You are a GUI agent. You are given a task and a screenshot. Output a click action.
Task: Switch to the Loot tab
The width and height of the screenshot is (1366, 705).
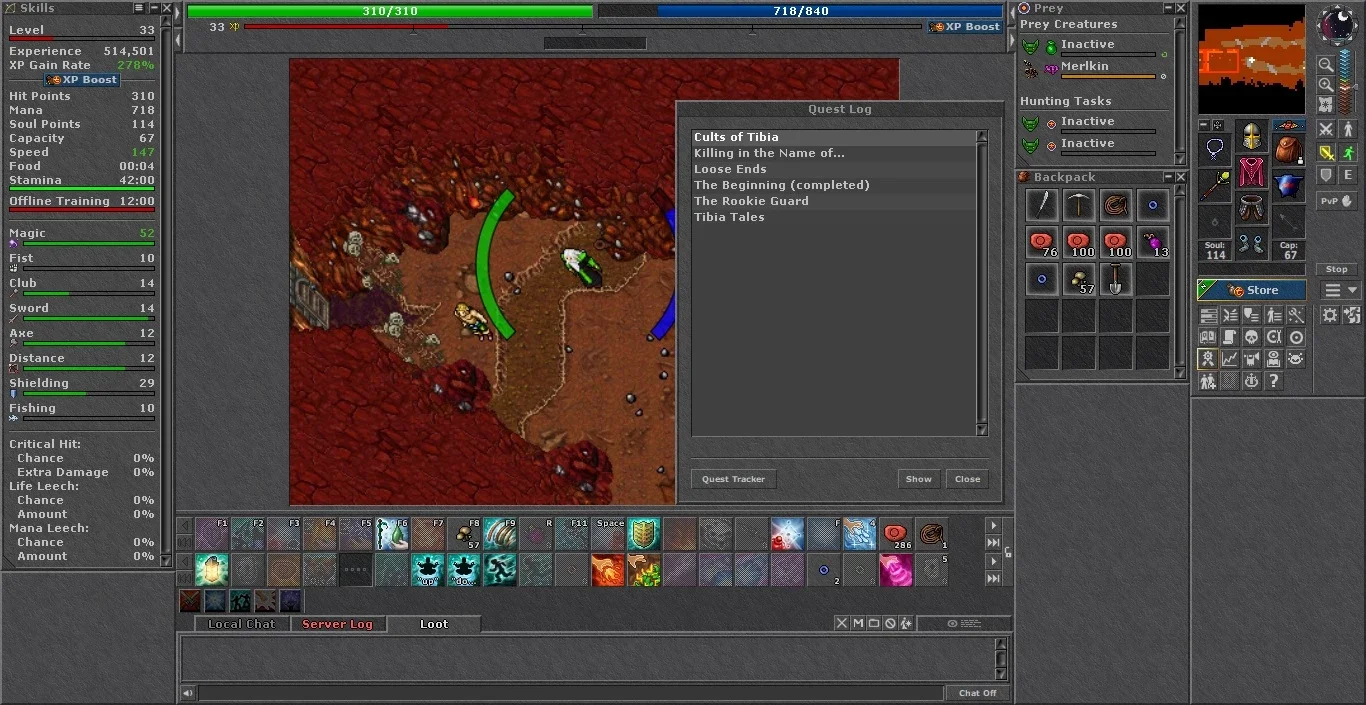(x=434, y=624)
